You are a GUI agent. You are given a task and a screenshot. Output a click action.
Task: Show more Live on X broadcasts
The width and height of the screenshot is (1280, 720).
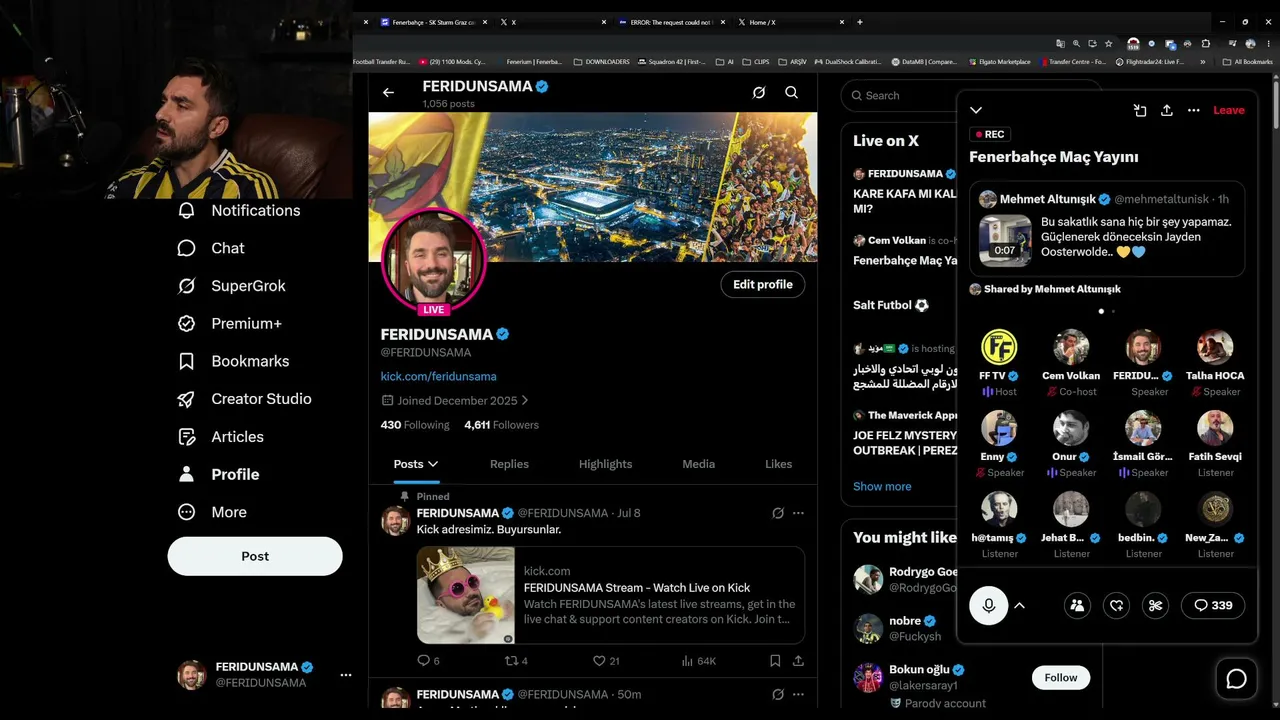coord(882,486)
